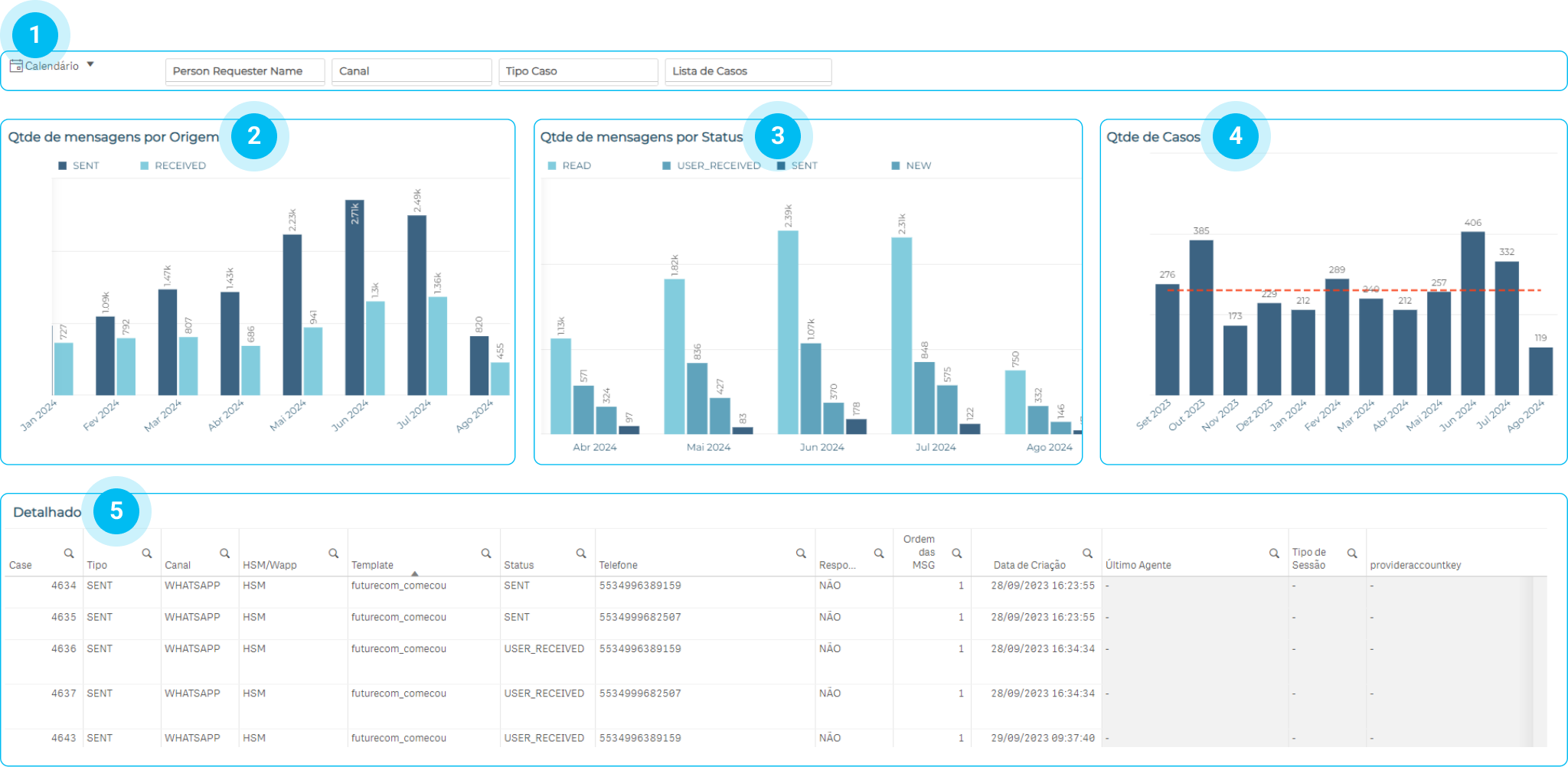
Task: Select the Jun 2024 bar in Qtde de Casos
Action: 1472,313
